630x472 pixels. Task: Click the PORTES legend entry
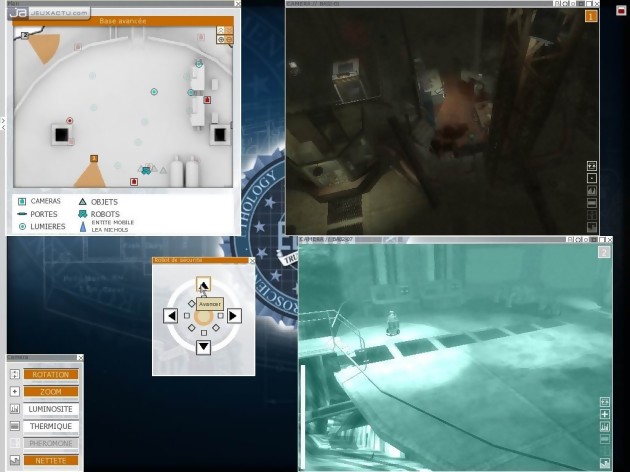38,214
